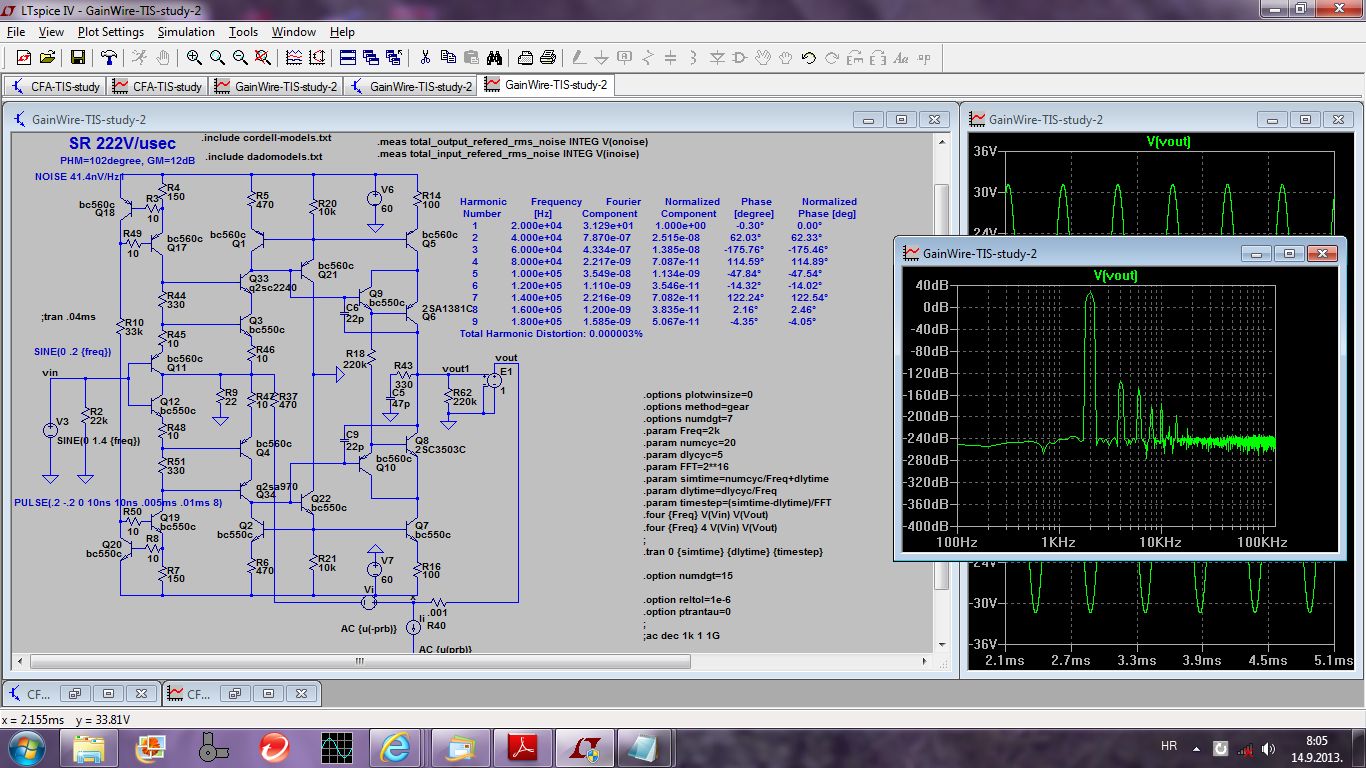Select the Move hand tool
This screenshot has height=768, width=1366.
pyautogui.click(x=763, y=58)
